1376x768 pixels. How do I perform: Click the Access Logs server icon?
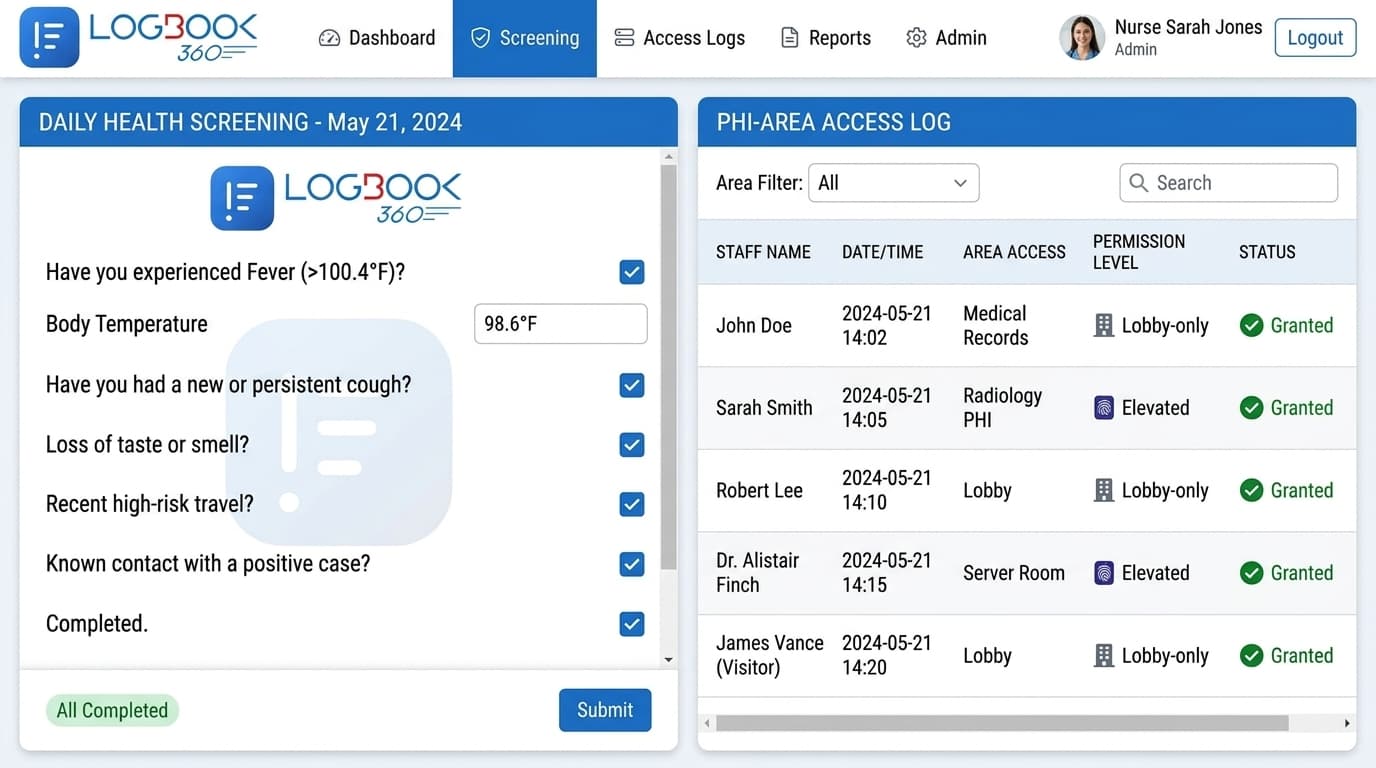pyautogui.click(x=624, y=38)
